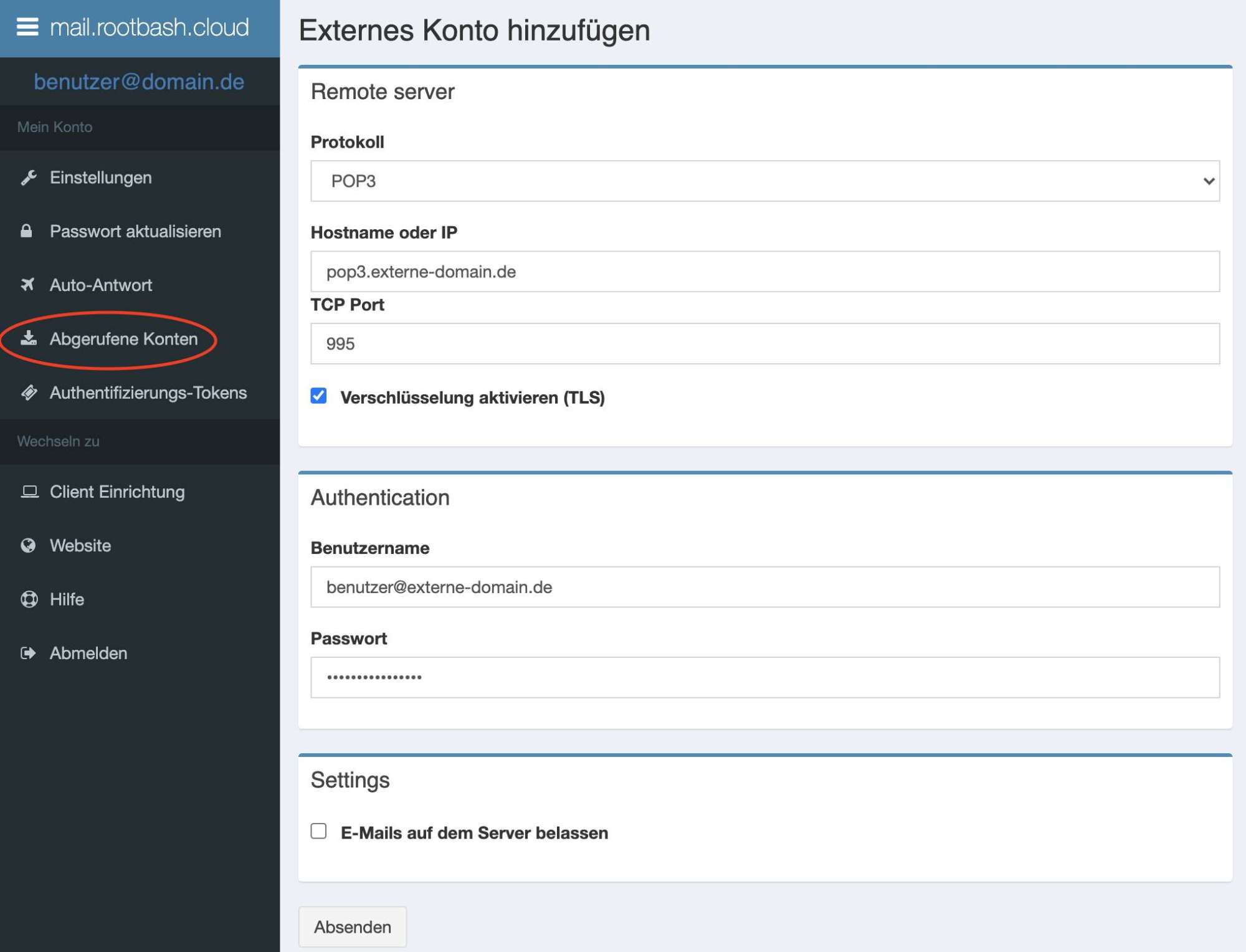Click the ticket icon for Authentifizierungs-Tokens

point(29,393)
